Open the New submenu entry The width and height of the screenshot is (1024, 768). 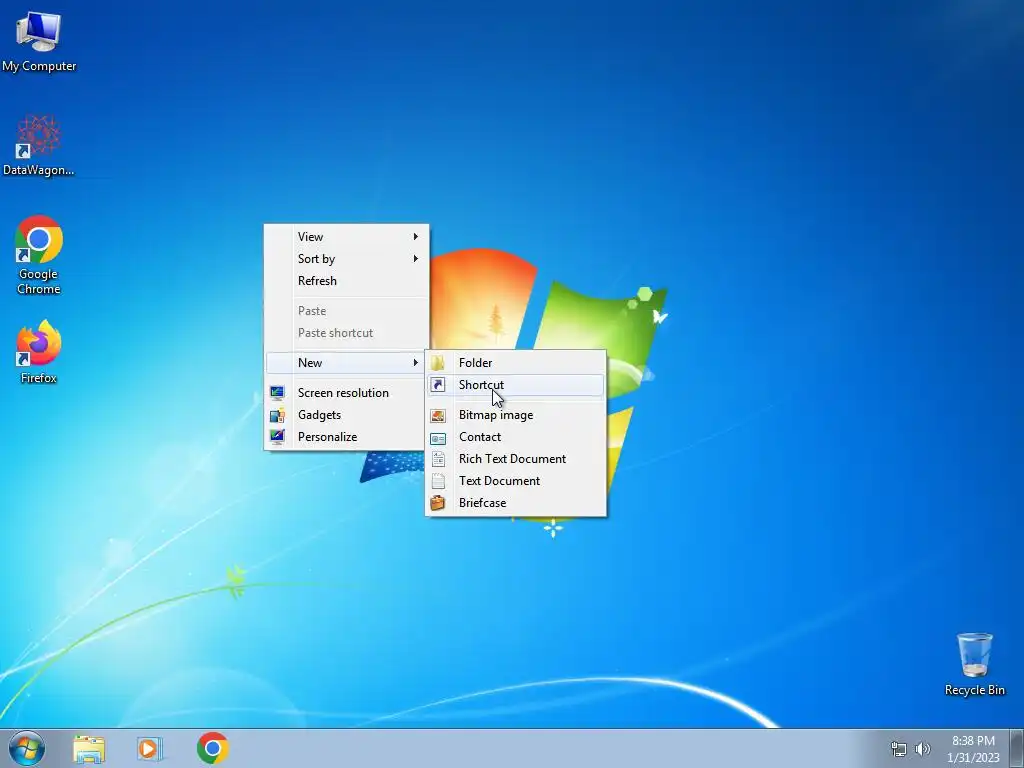(347, 362)
